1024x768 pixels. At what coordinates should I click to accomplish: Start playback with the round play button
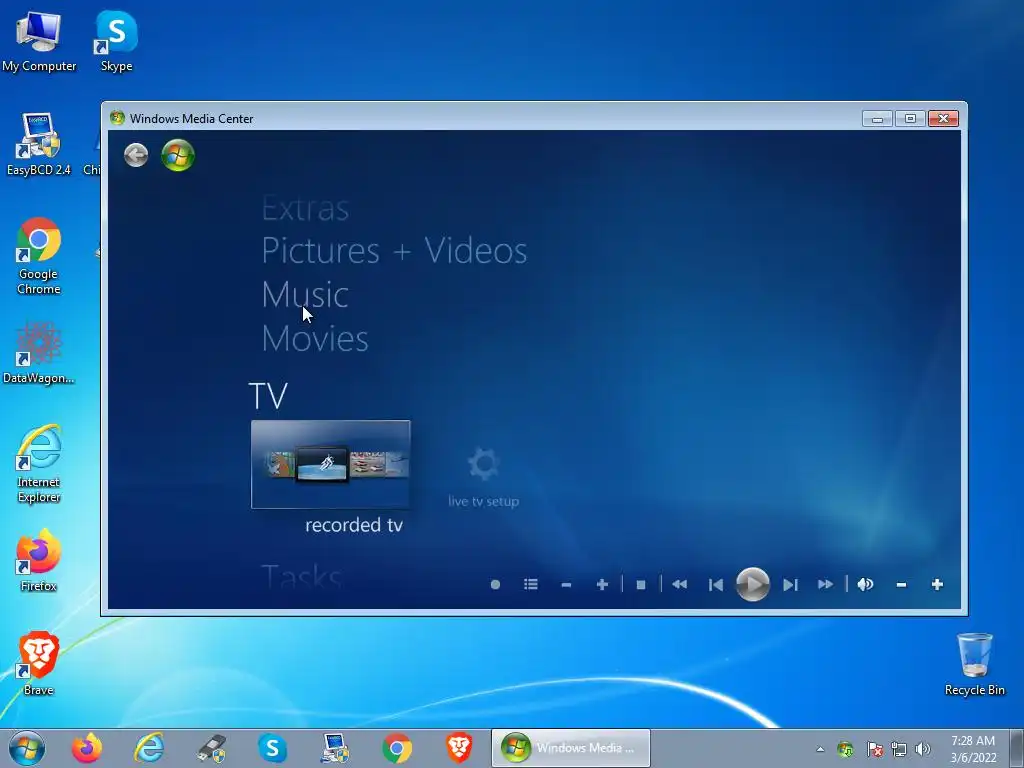pyautogui.click(x=752, y=584)
